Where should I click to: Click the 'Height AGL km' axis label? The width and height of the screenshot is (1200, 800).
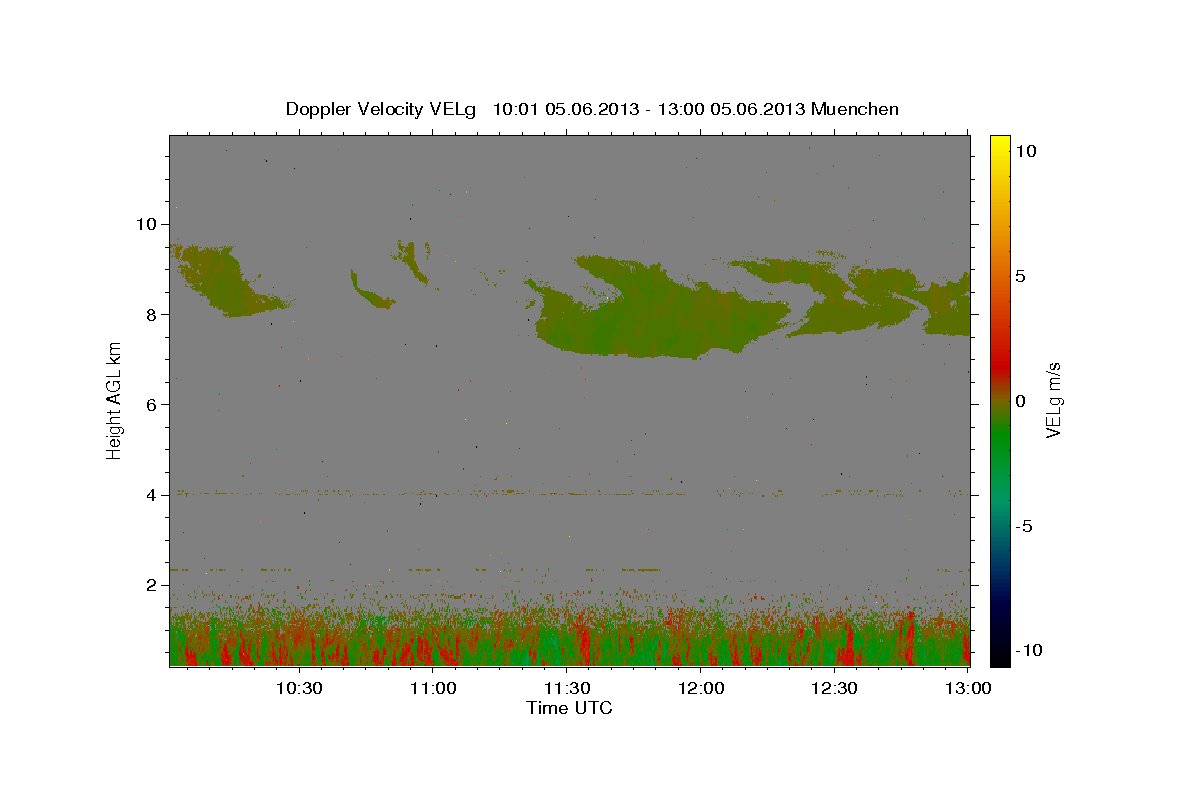tap(115, 401)
